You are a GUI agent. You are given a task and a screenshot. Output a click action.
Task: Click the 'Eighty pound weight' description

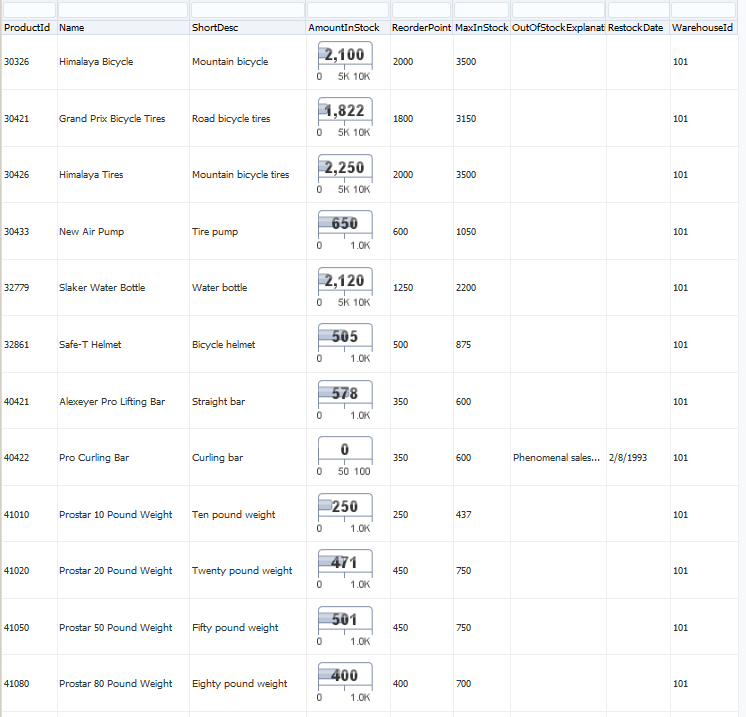click(239, 684)
